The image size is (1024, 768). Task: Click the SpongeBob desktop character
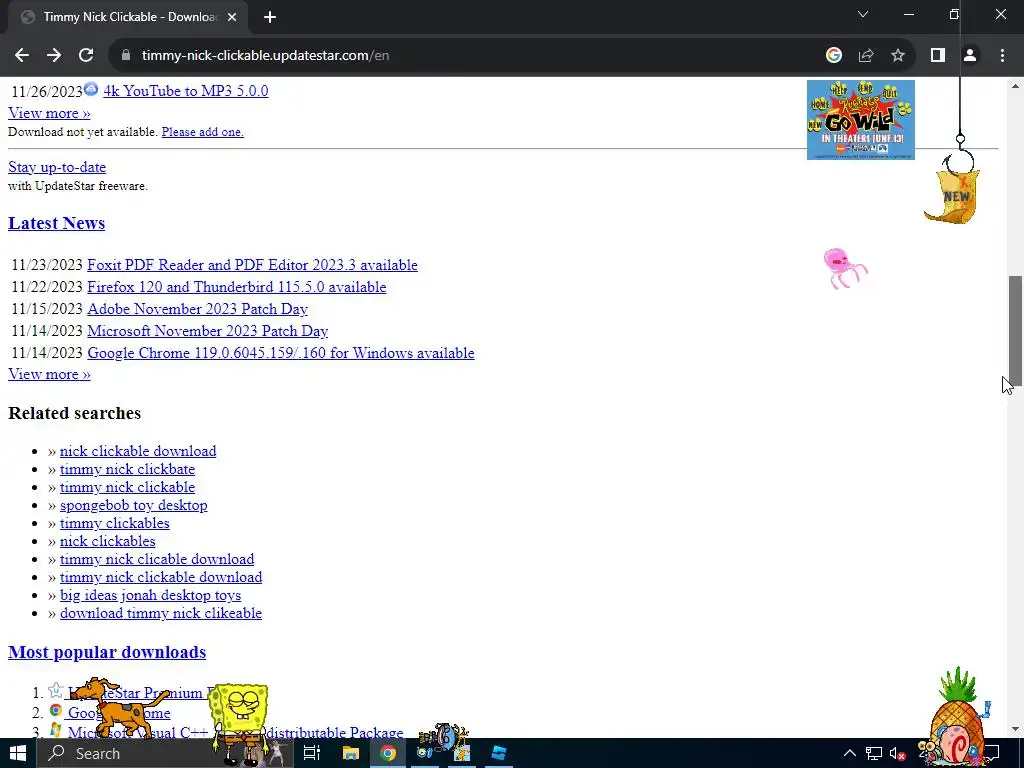point(240,722)
